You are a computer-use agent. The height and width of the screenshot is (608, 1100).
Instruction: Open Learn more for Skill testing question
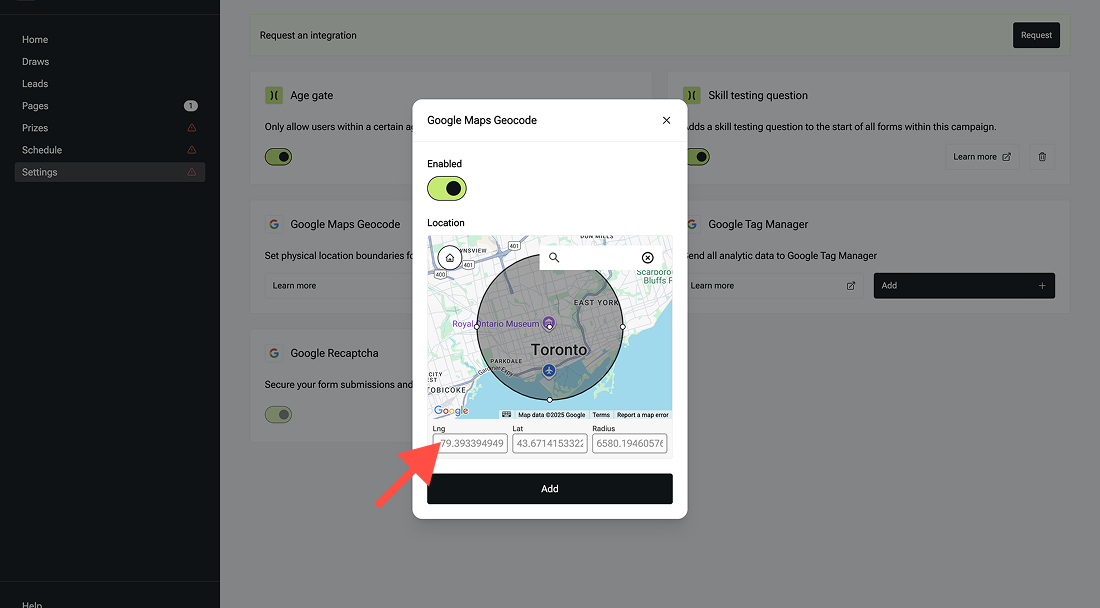[x=981, y=157]
